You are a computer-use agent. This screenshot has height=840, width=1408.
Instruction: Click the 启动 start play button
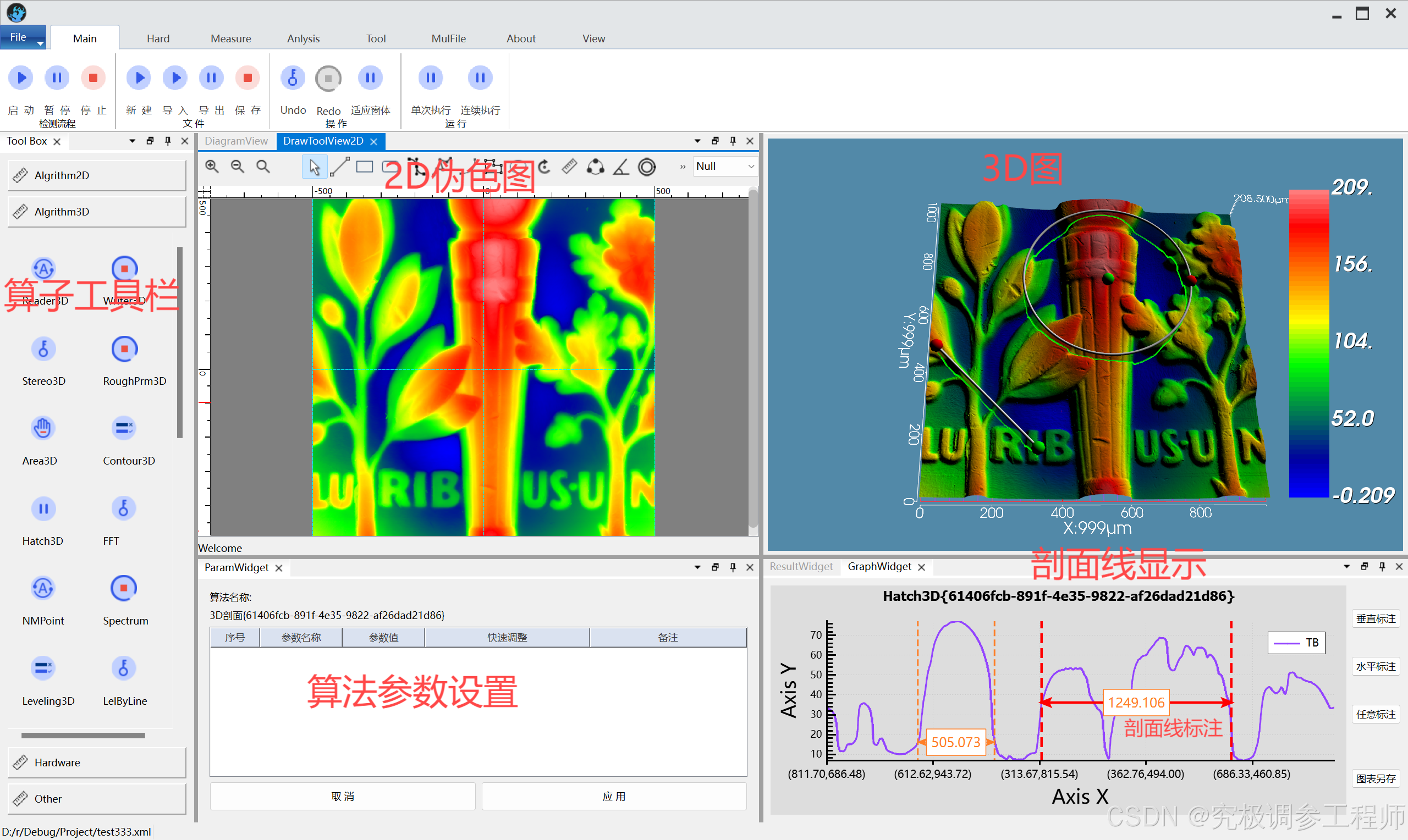click(21, 78)
